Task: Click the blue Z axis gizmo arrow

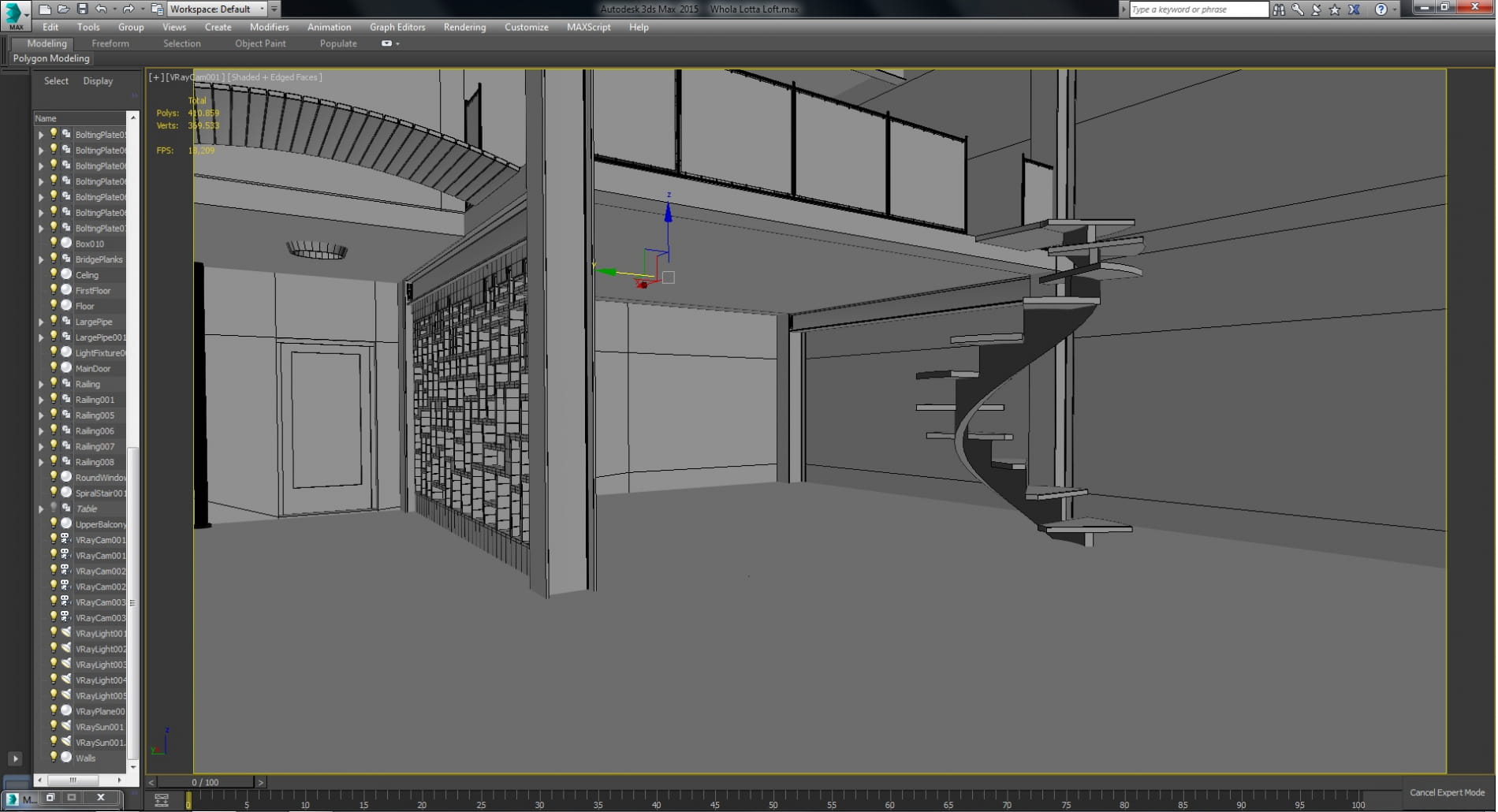Action: pyautogui.click(x=669, y=212)
